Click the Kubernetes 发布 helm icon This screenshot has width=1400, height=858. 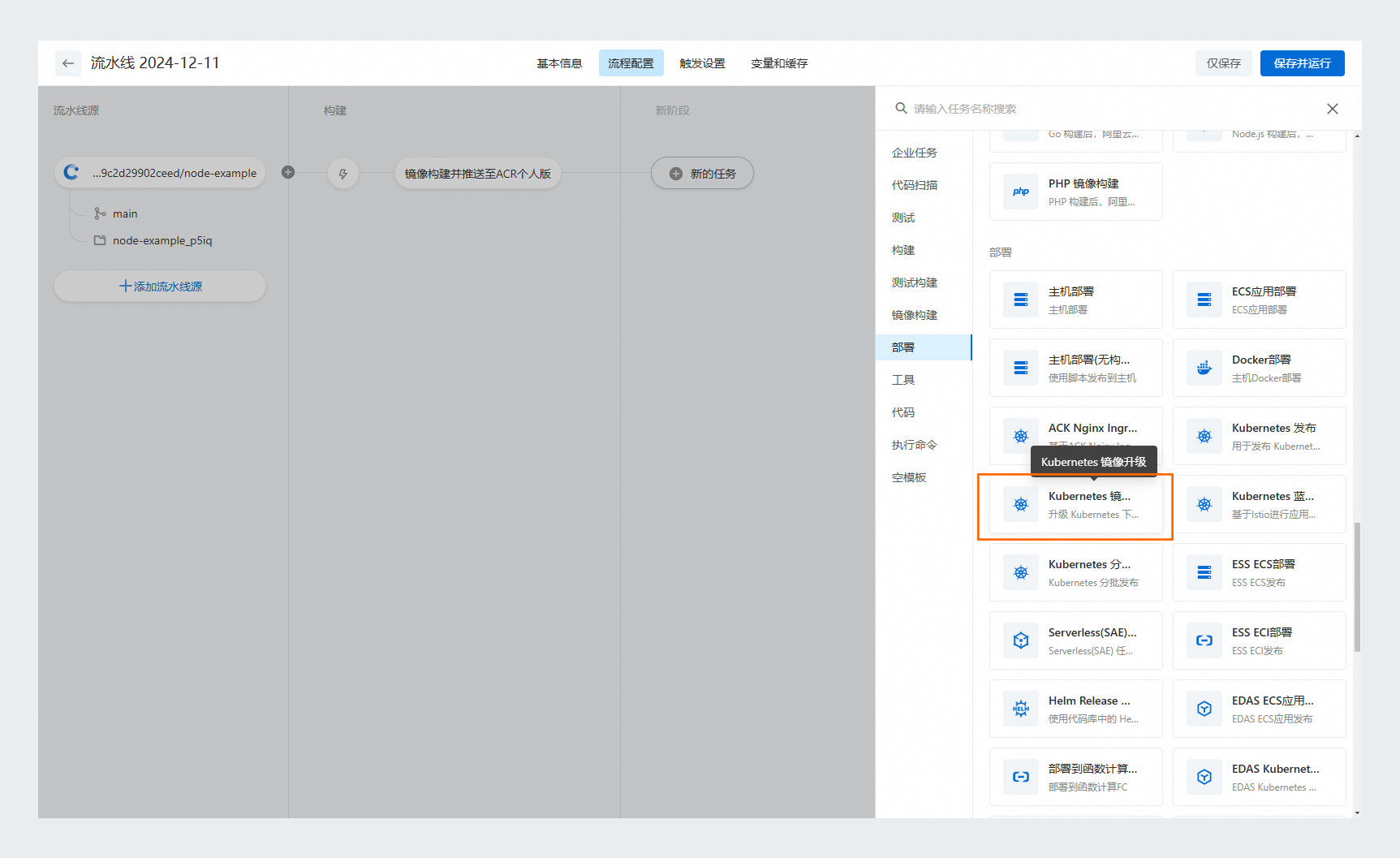click(1204, 436)
